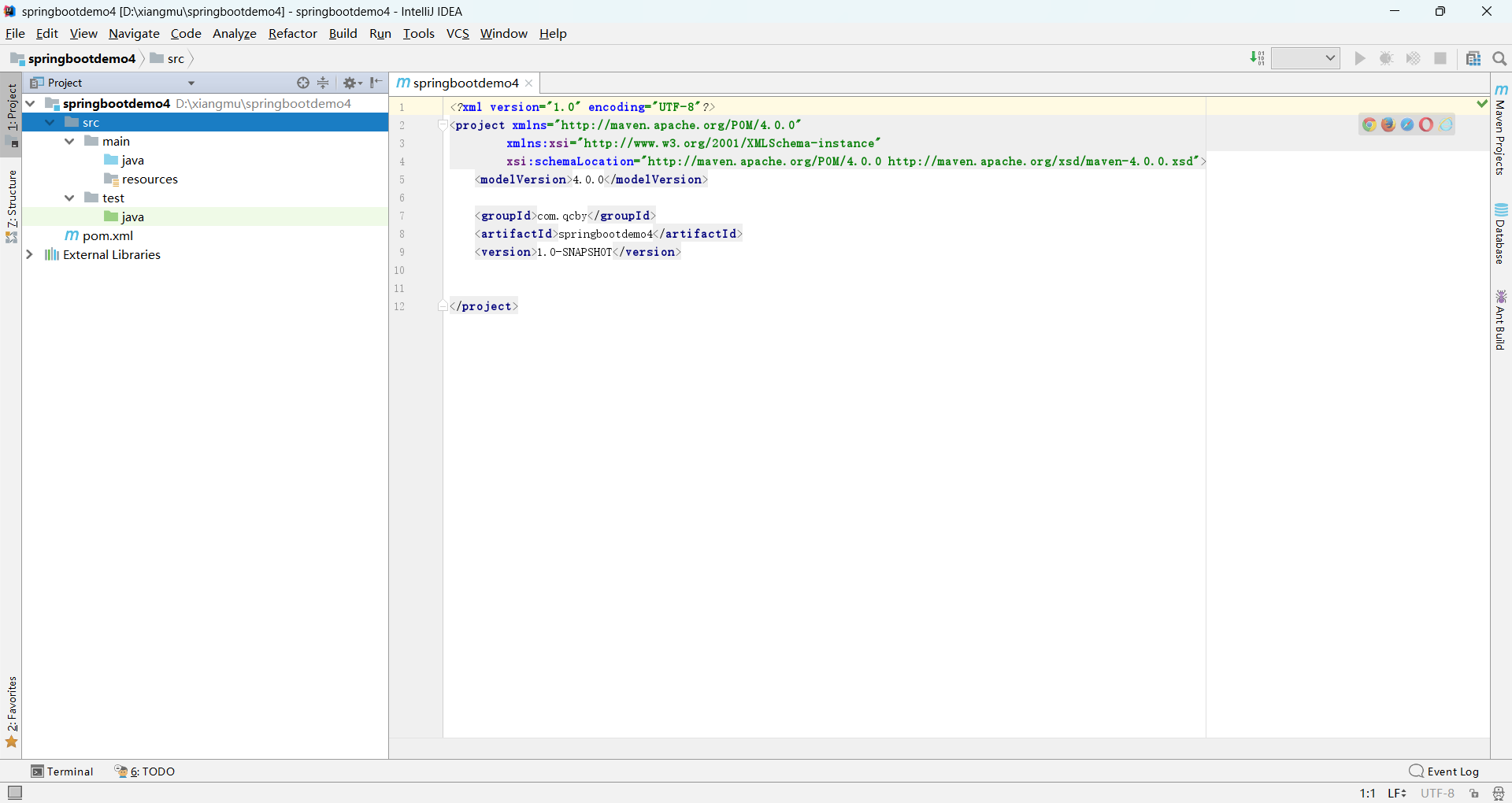This screenshot has width=1512, height=803.
Task: Click springbootdemo4 breadcrumb in navigation bar
Action: [73, 58]
